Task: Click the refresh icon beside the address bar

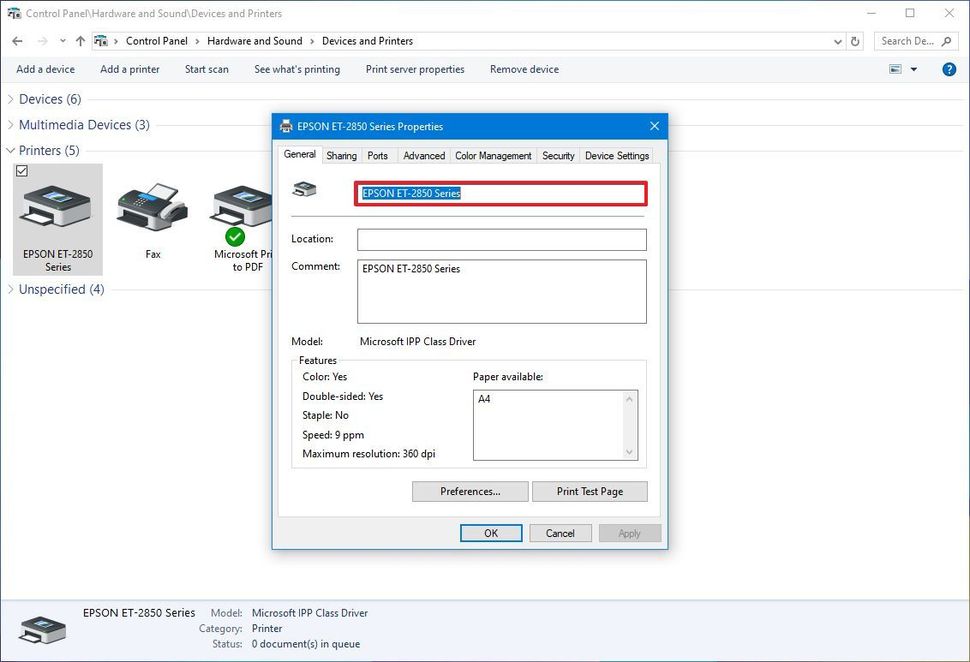Action: (856, 41)
